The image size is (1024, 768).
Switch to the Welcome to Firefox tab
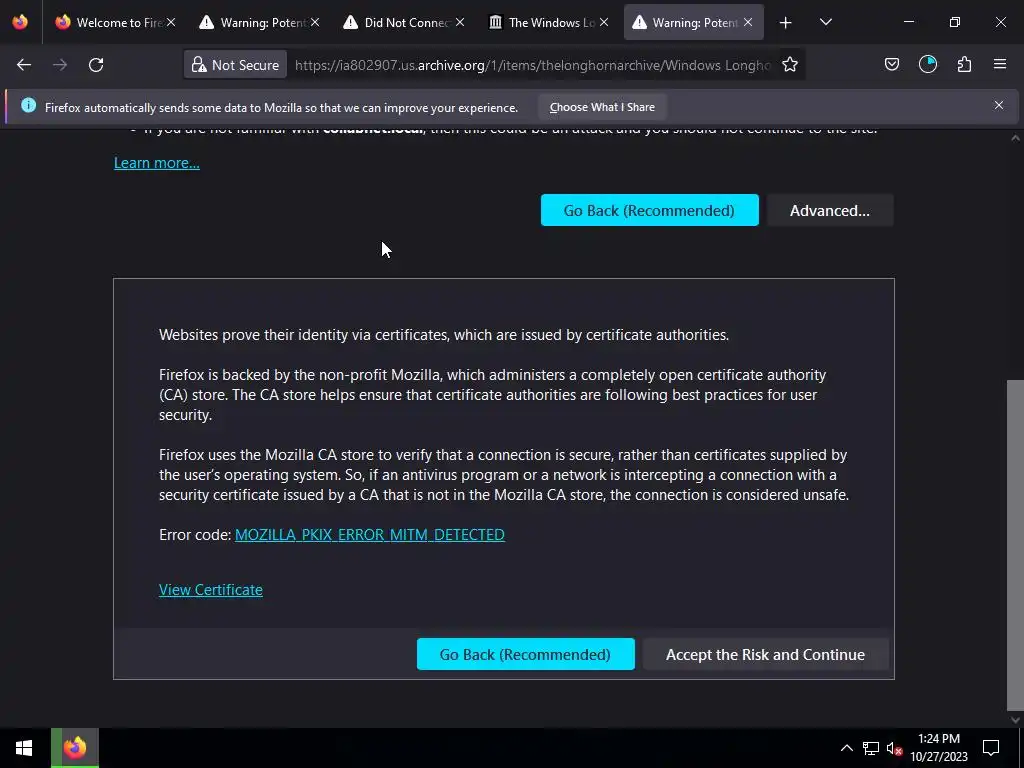pos(116,22)
